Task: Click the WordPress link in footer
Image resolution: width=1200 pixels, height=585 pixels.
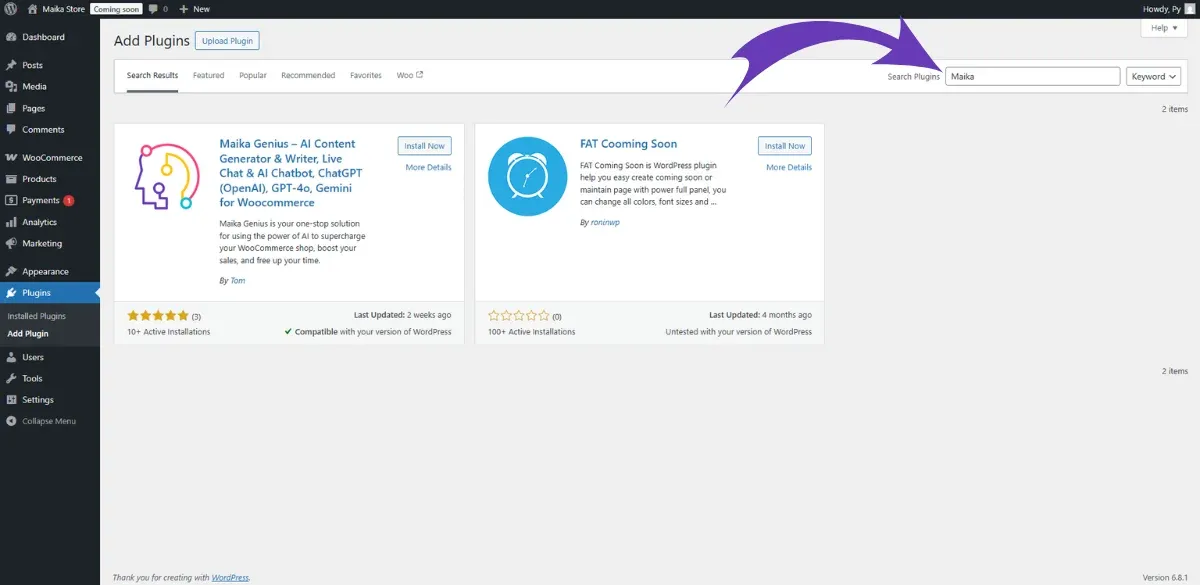Action: coord(230,577)
